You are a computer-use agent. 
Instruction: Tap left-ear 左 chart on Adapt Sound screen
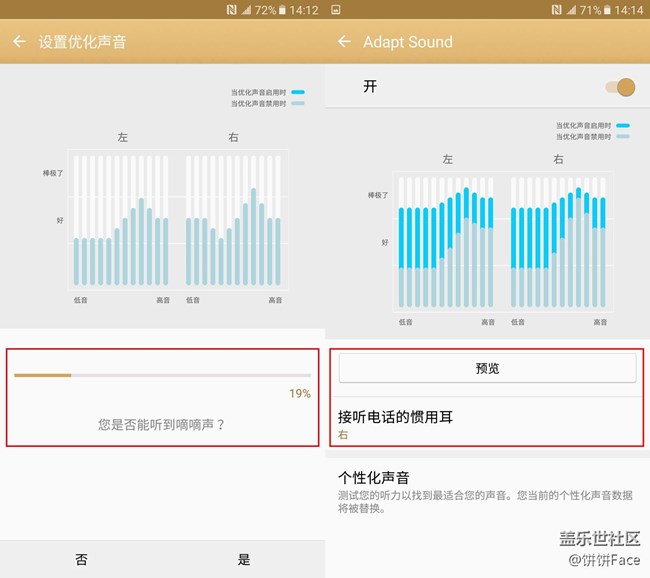click(x=446, y=241)
